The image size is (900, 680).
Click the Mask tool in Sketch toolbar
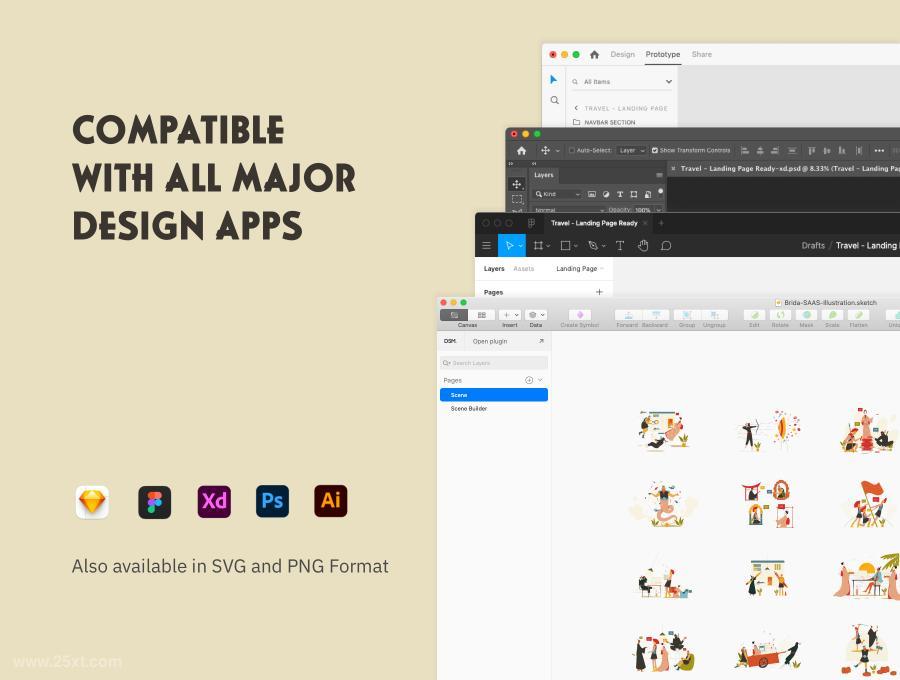tap(806, 318)
